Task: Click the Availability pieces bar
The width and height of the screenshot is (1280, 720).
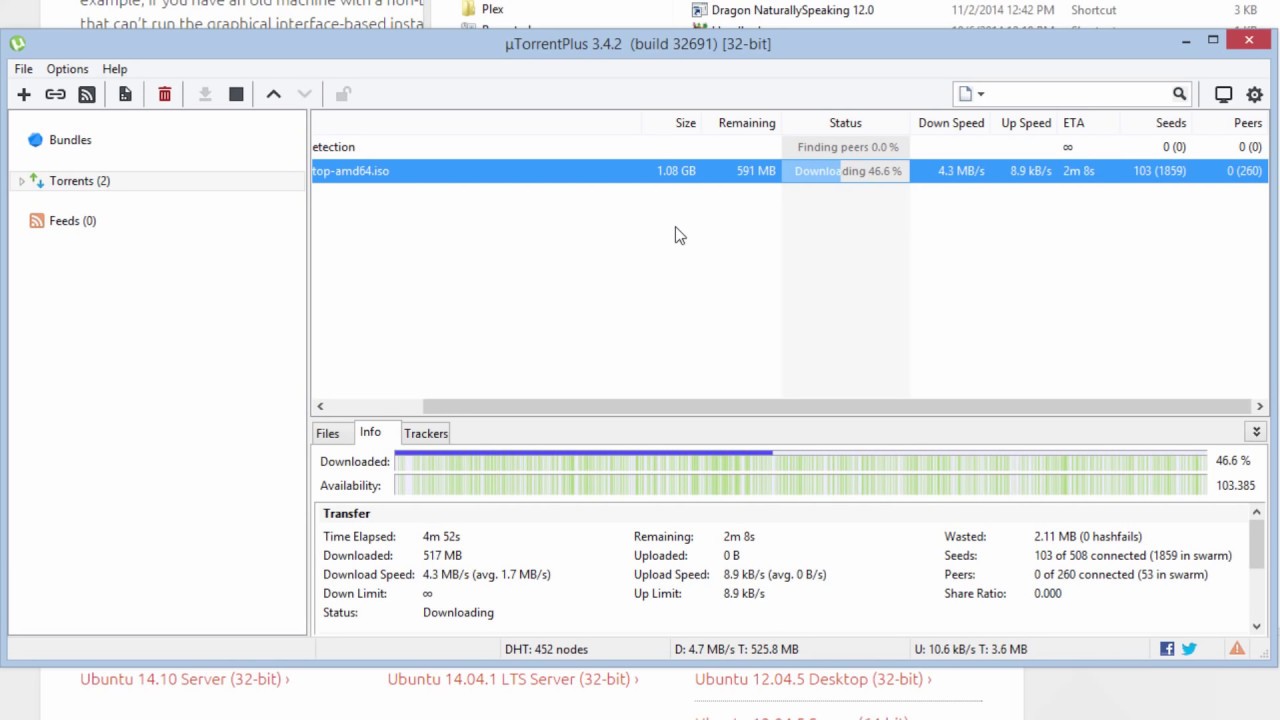Action: (800, 485)
